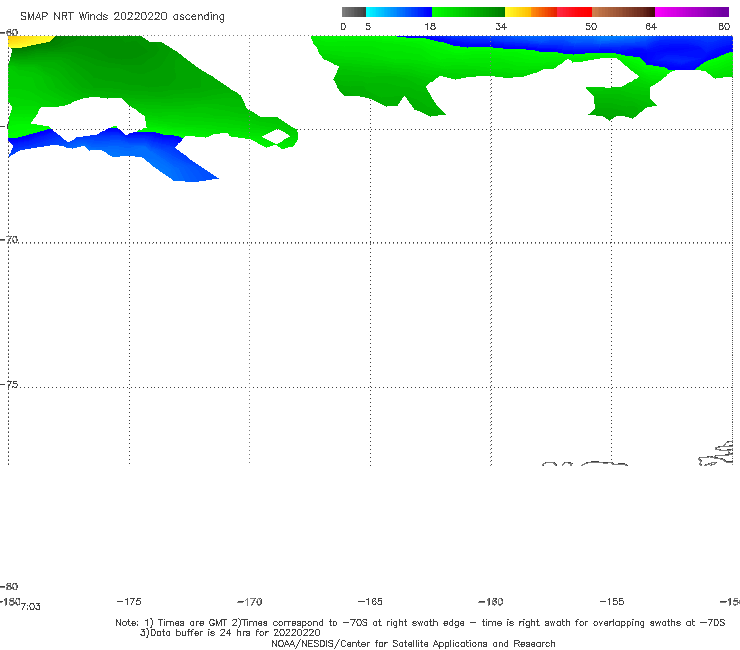Screen dimensions: 740x650
Task: Click the longitude label '-180'
Action: click(x=10, y=601)
